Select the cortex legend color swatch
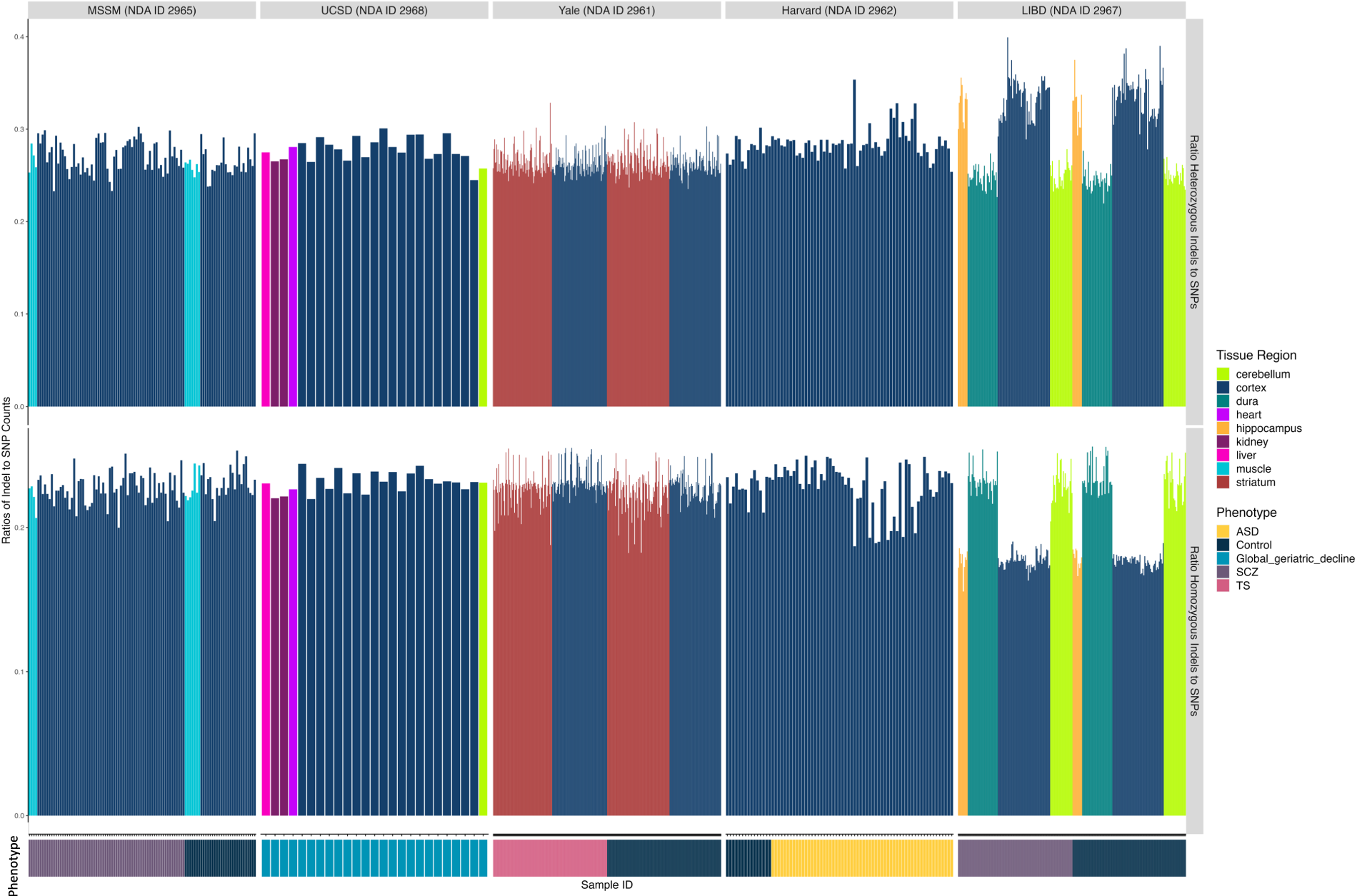 coord(1223,388)
